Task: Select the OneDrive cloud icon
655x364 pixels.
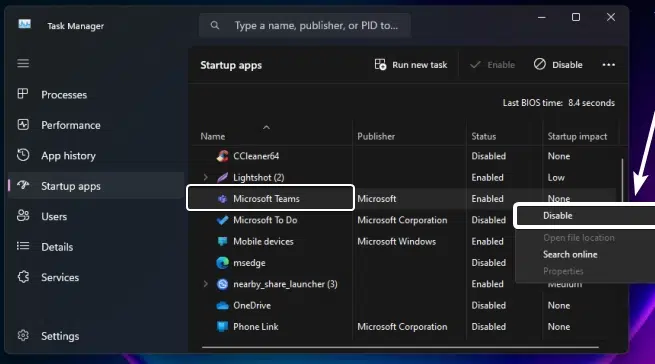Action: point(223,306)
